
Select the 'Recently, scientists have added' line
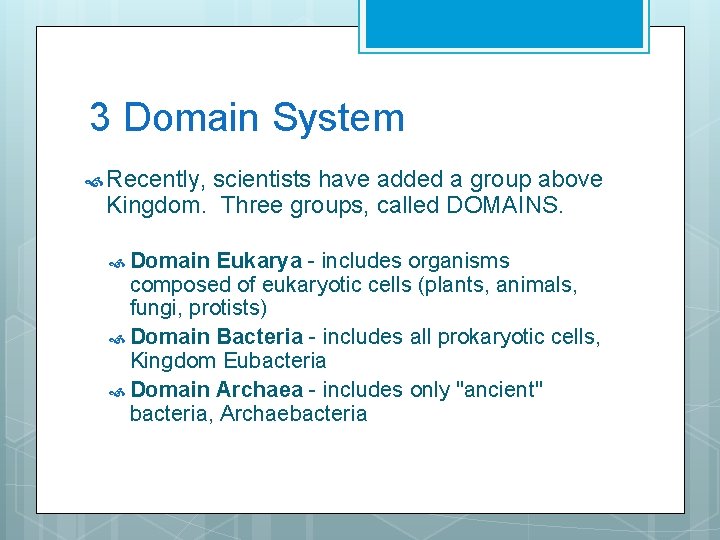click(x=354, y=180)
